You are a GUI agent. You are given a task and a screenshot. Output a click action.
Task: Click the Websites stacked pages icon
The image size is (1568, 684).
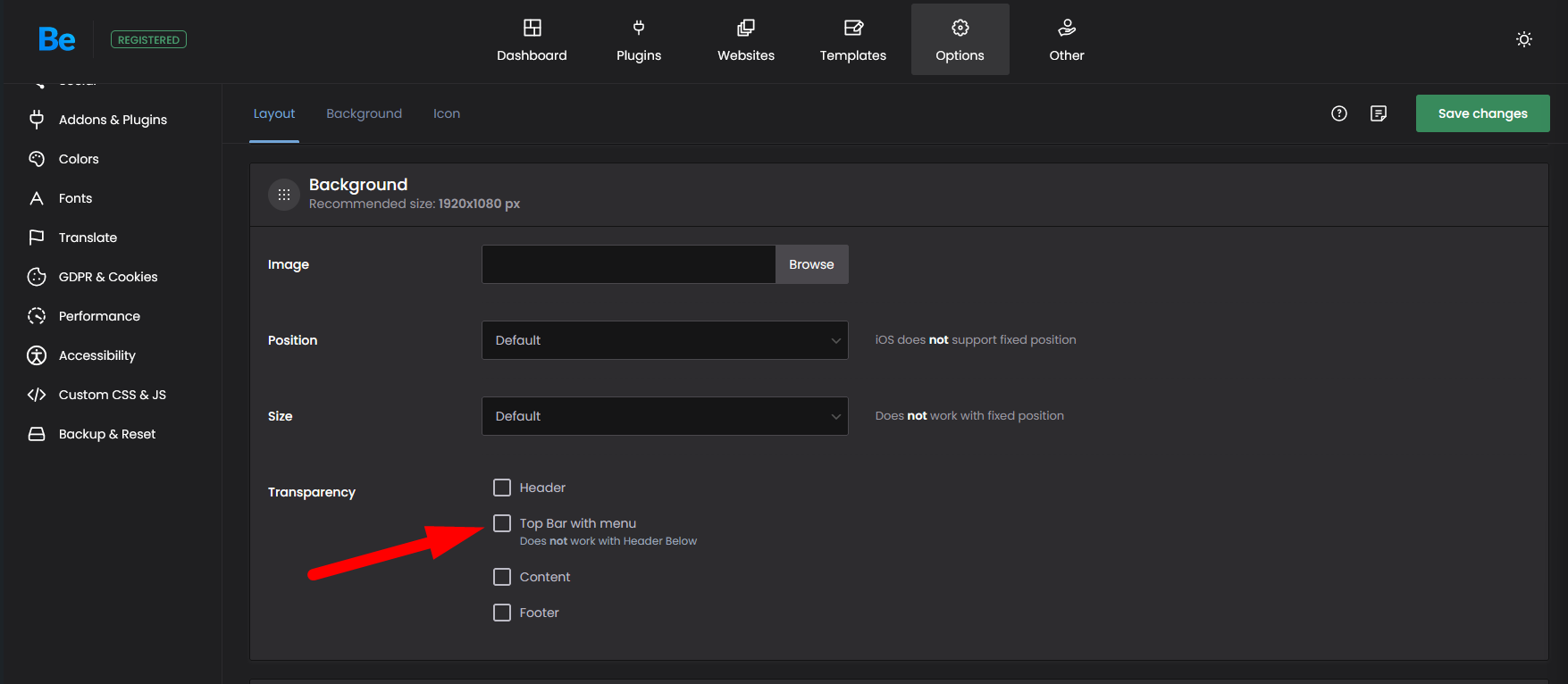tap(746, 28)
